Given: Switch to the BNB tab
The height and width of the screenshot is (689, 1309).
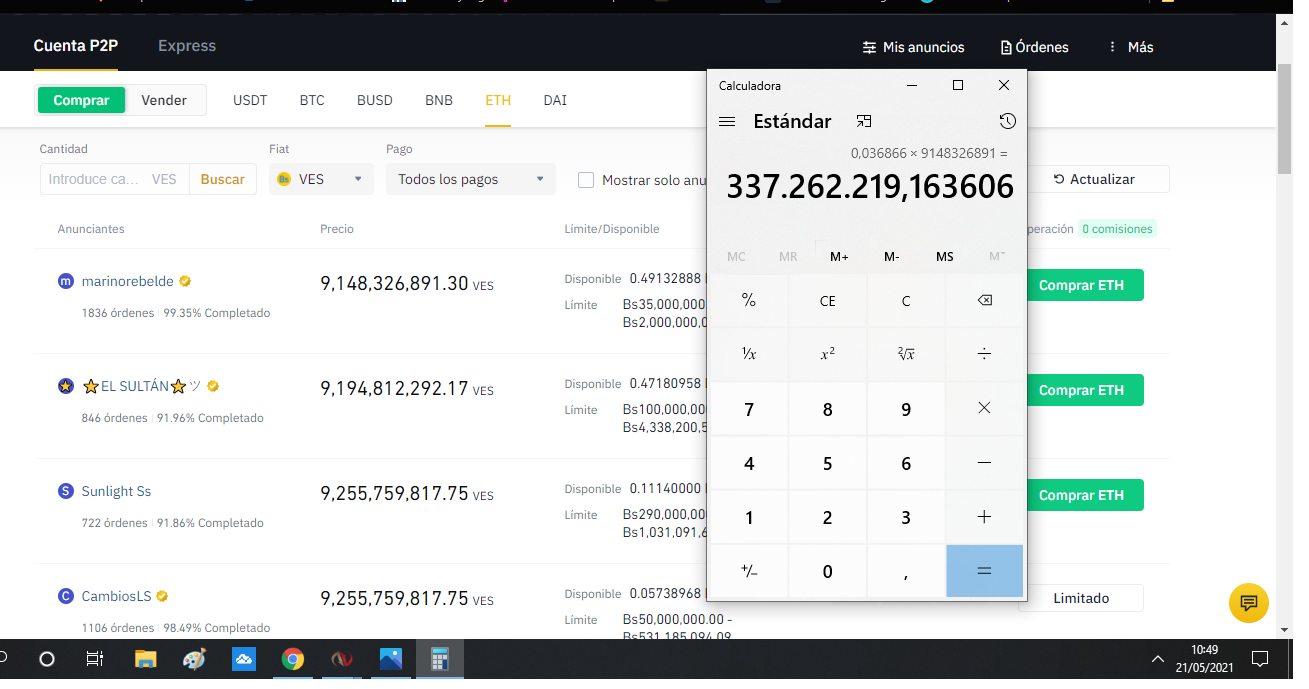Looking at the screenshot, I should [x=439, y=100].
